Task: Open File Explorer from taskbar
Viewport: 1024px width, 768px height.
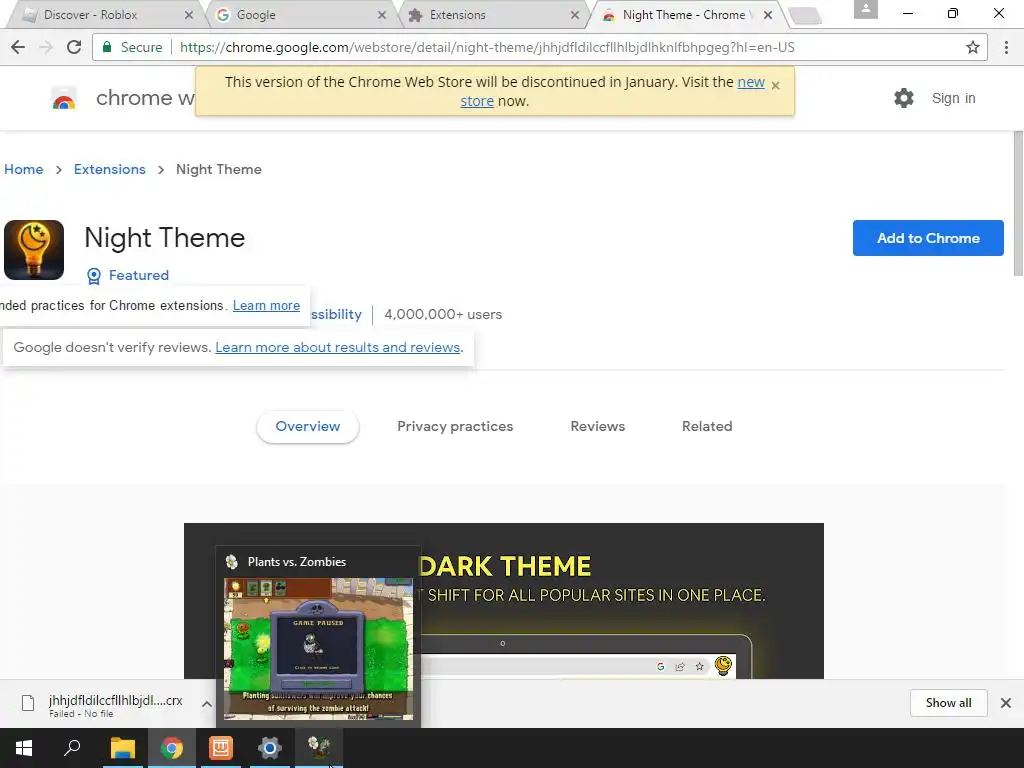Action: [x=122, y=748]
